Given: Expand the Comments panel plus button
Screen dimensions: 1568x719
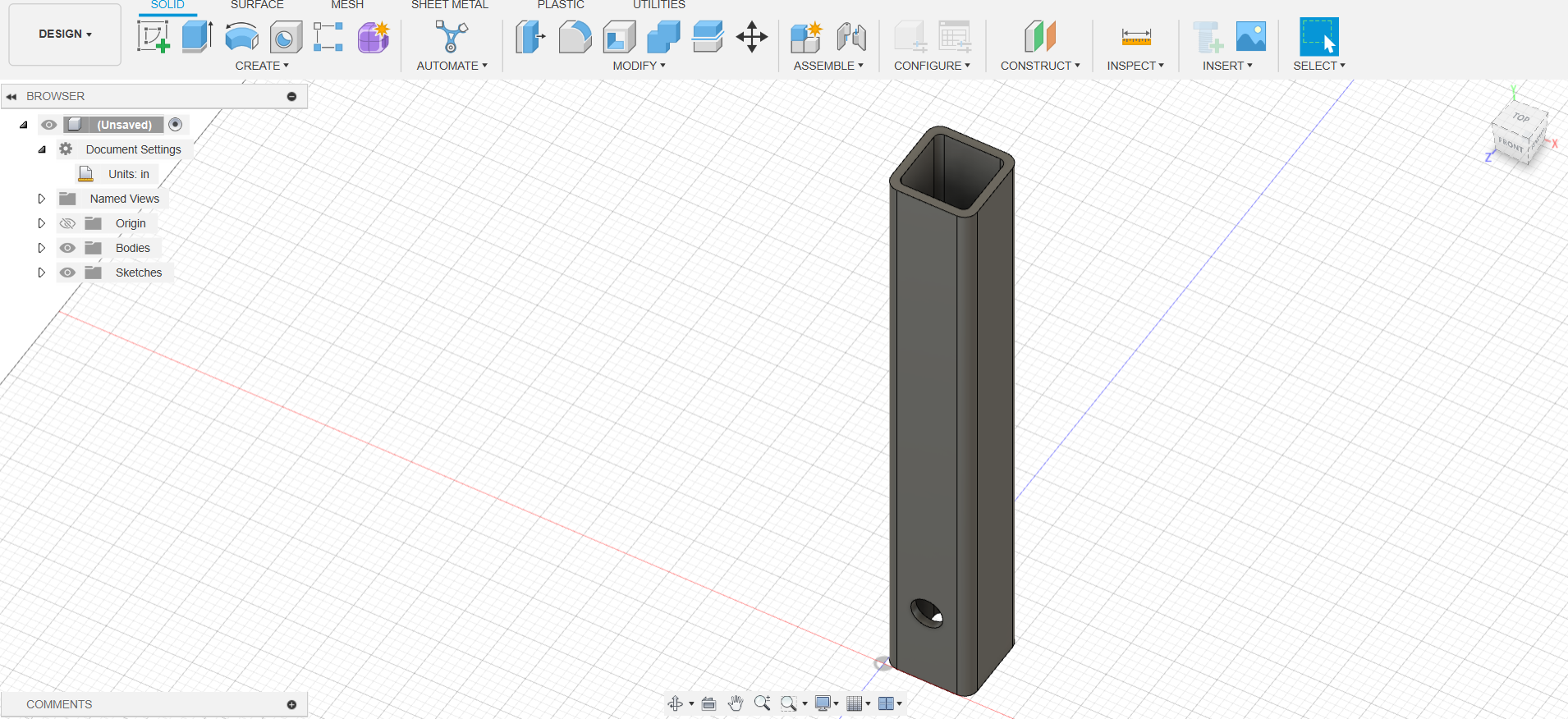Looking at the screenshot, I should 291,704.
